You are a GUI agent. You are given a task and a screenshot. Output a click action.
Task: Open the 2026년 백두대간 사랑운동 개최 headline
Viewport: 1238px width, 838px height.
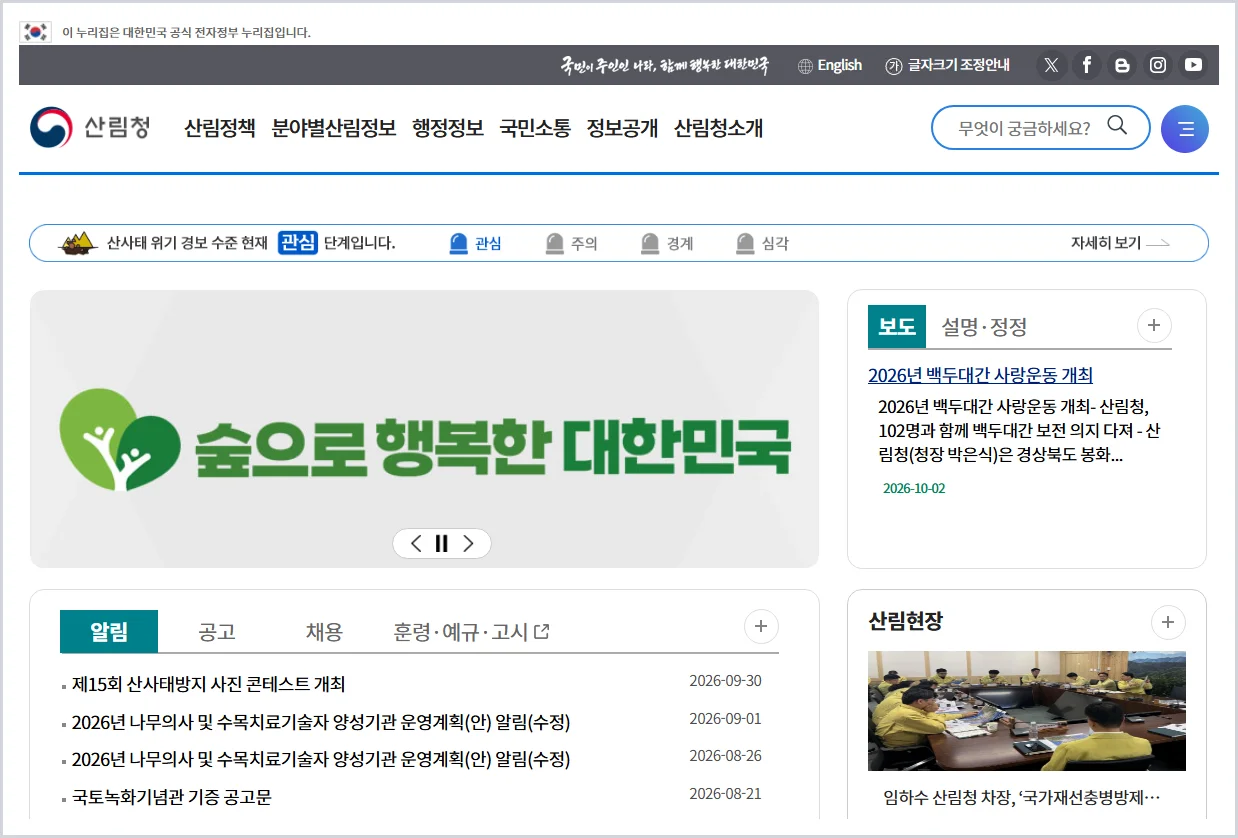980,375
